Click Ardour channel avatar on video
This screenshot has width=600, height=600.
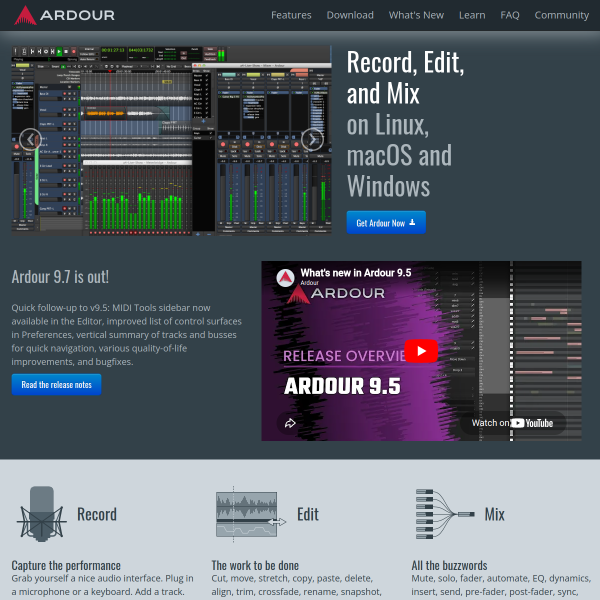(285, 278)
